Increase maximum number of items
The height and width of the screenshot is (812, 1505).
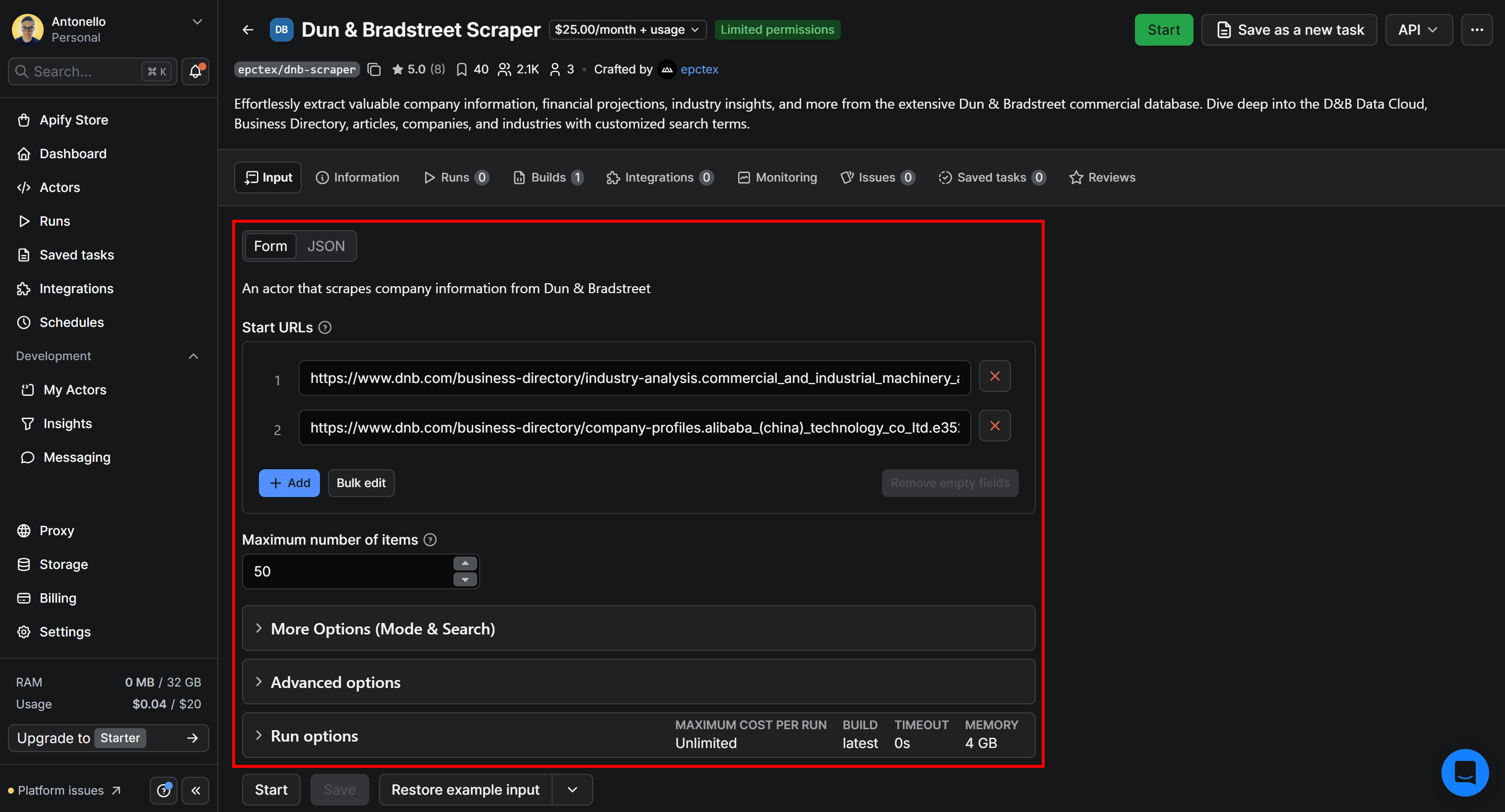coord(465,563)
